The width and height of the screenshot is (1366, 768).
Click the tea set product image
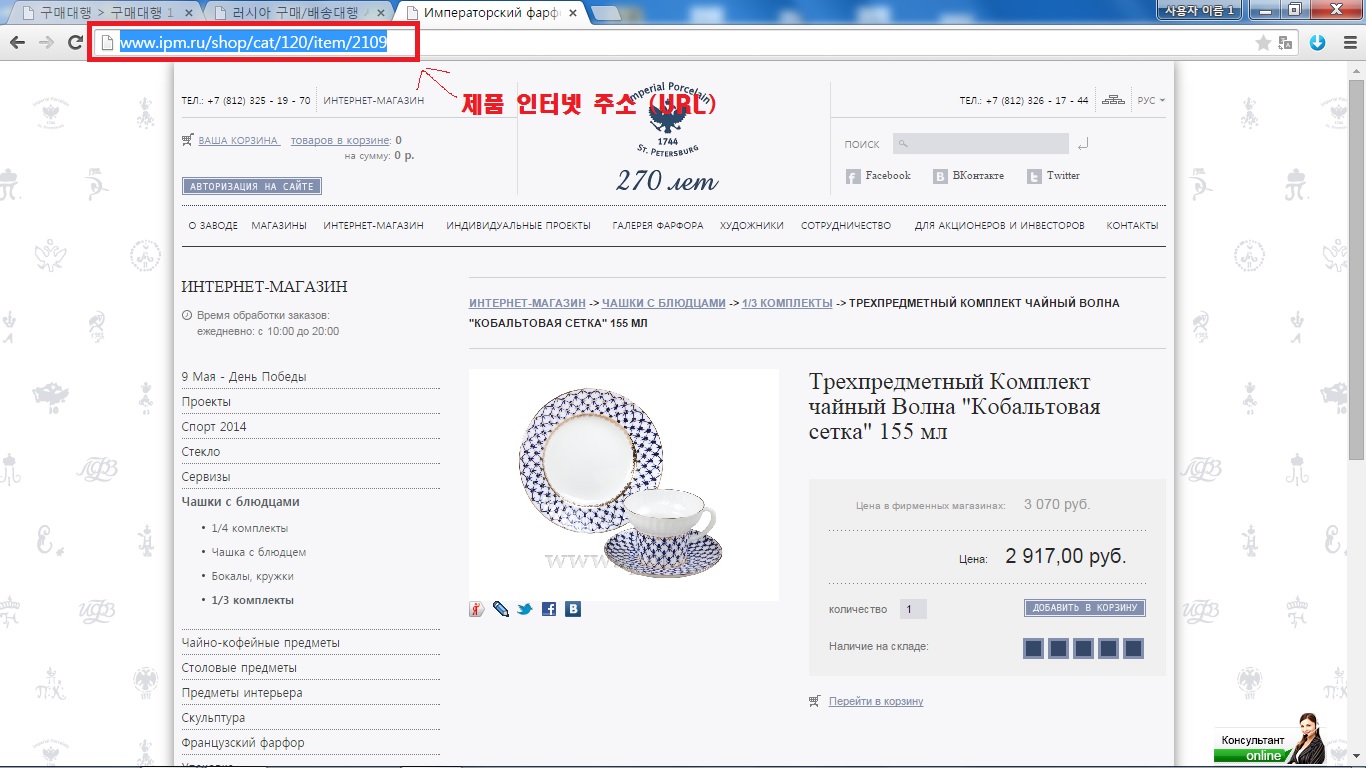[623, 485]
